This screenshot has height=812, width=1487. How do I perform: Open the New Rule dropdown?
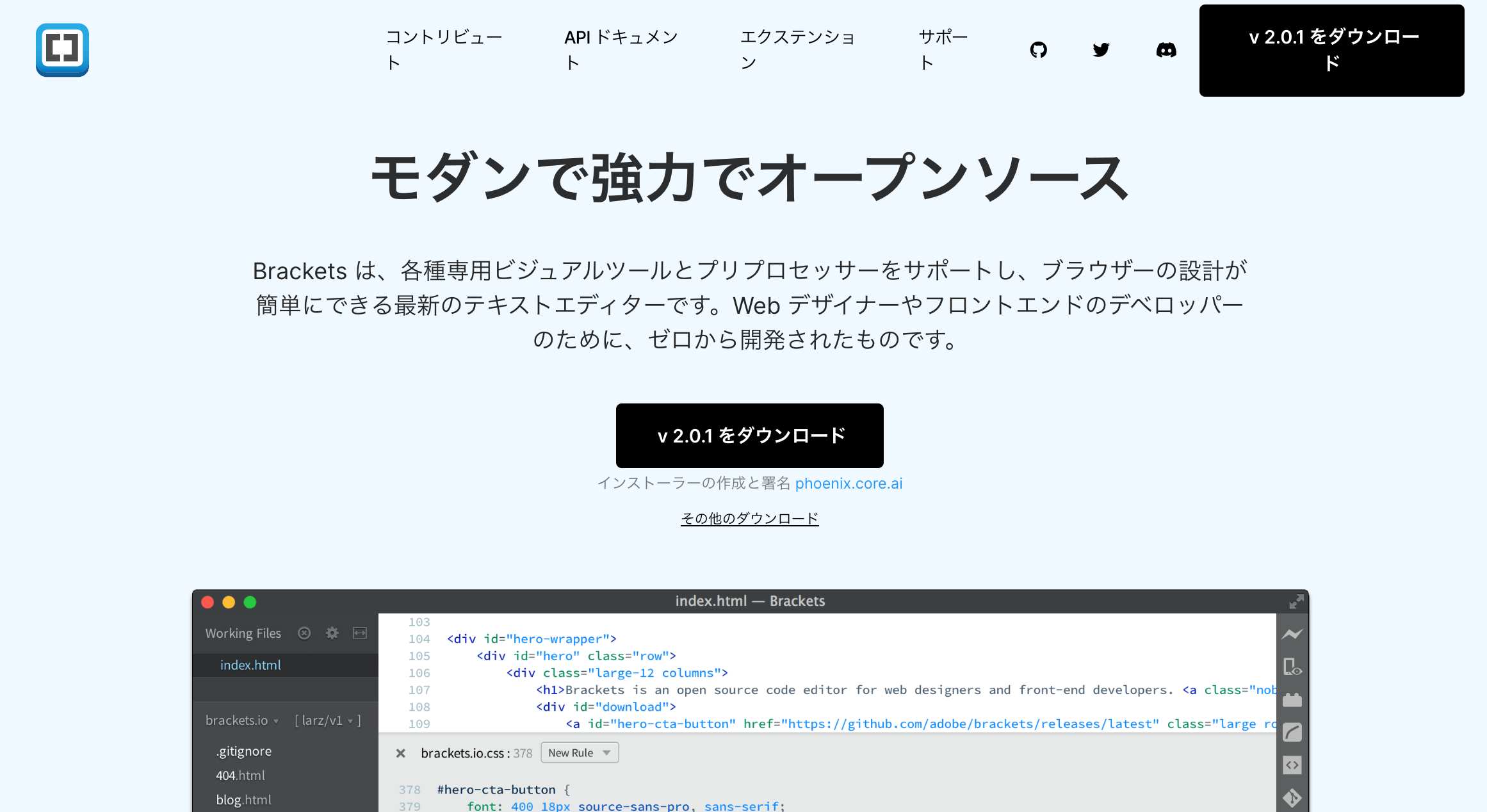tap(580, 753)
